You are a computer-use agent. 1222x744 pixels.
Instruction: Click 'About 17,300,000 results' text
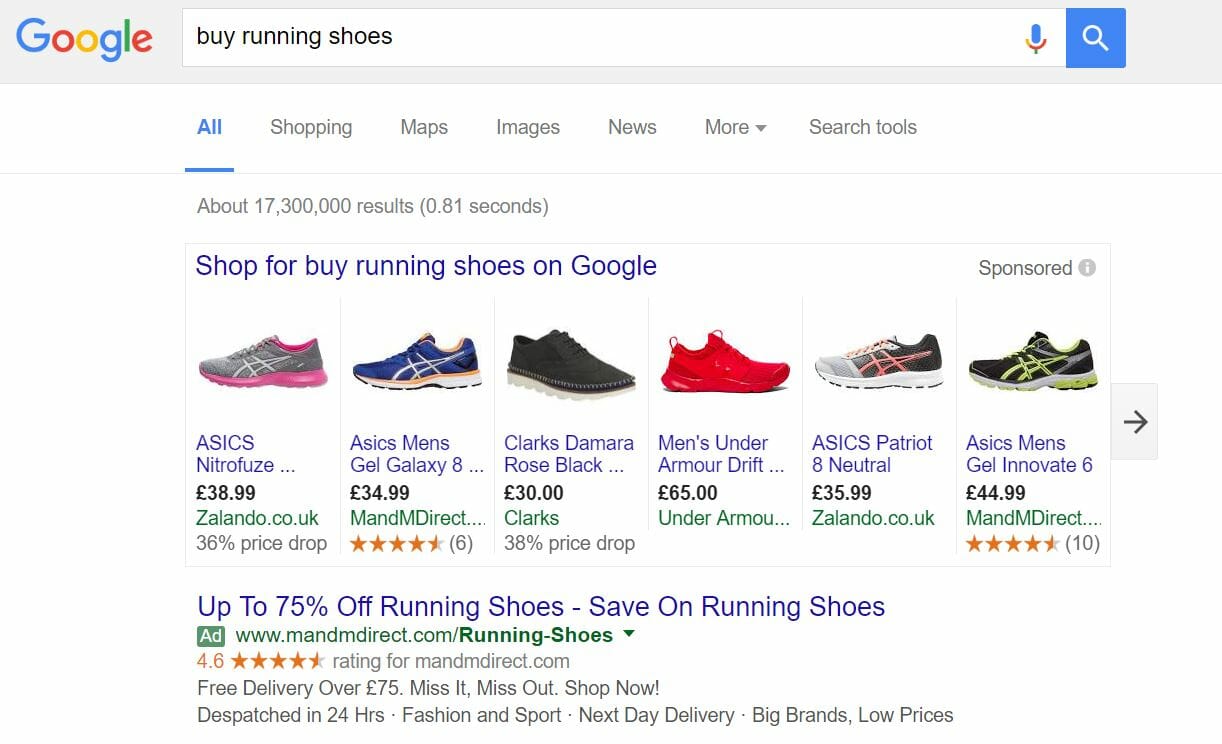tap(373, 206)
